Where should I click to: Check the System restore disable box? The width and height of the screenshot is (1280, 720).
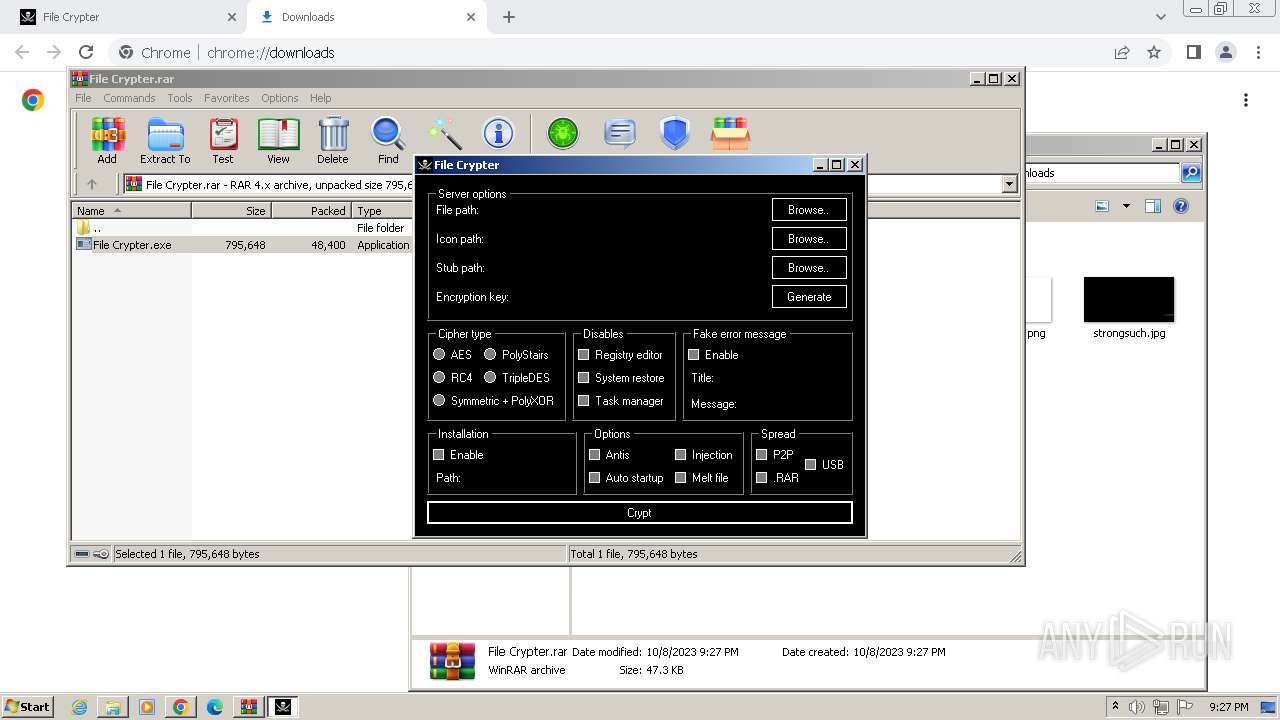584,377
